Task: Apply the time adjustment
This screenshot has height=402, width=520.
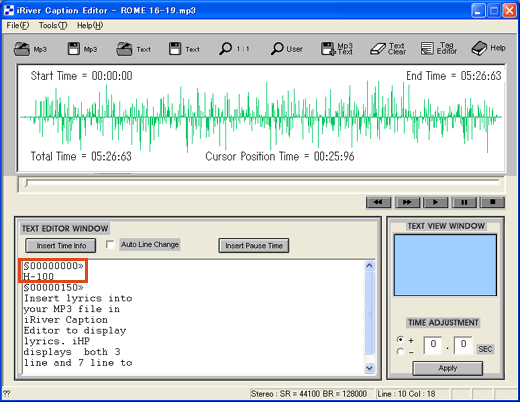Action: pos(448,368)
